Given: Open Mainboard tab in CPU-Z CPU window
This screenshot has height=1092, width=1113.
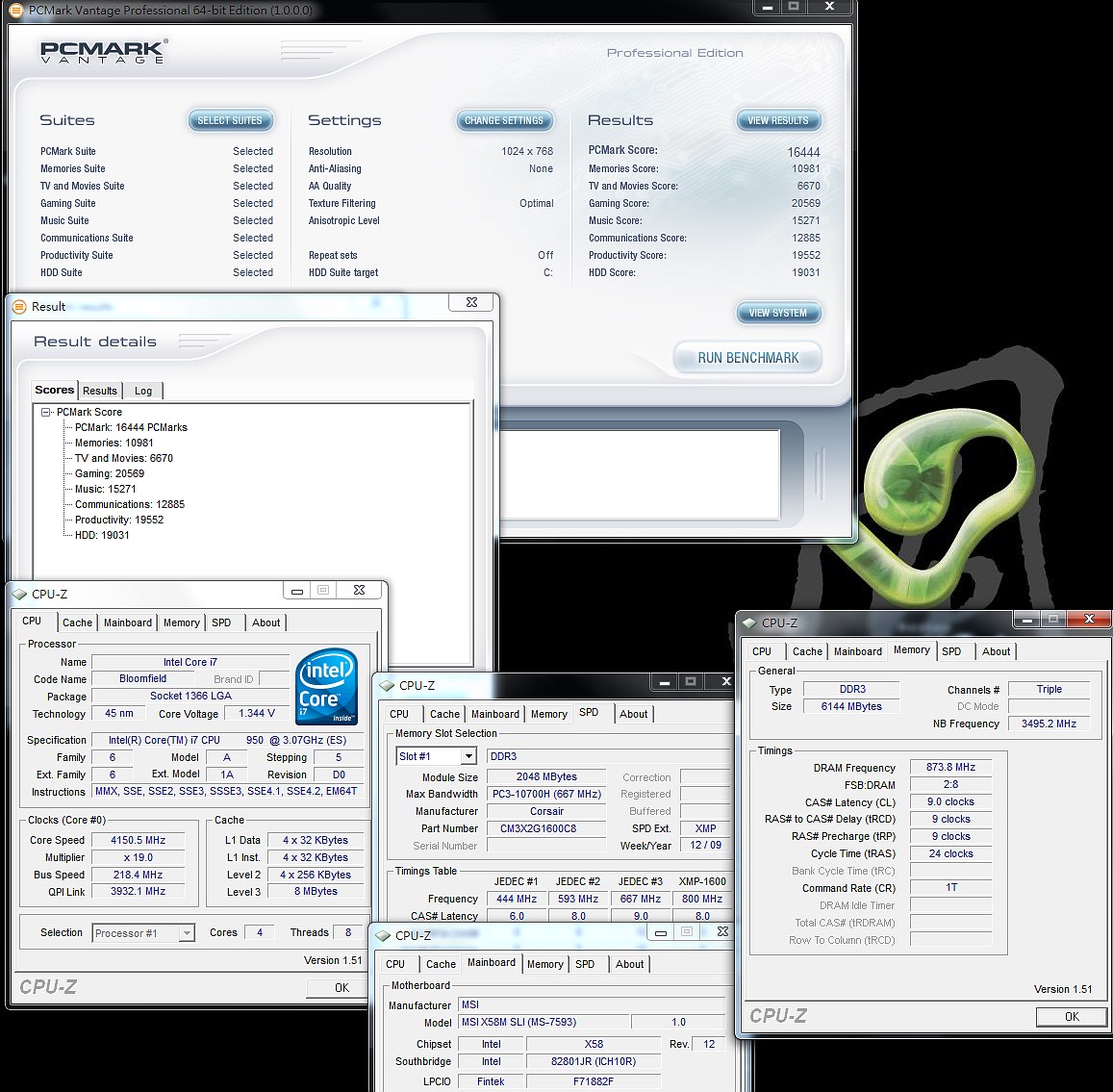Looking at the screenshot, I should [128, 622].
